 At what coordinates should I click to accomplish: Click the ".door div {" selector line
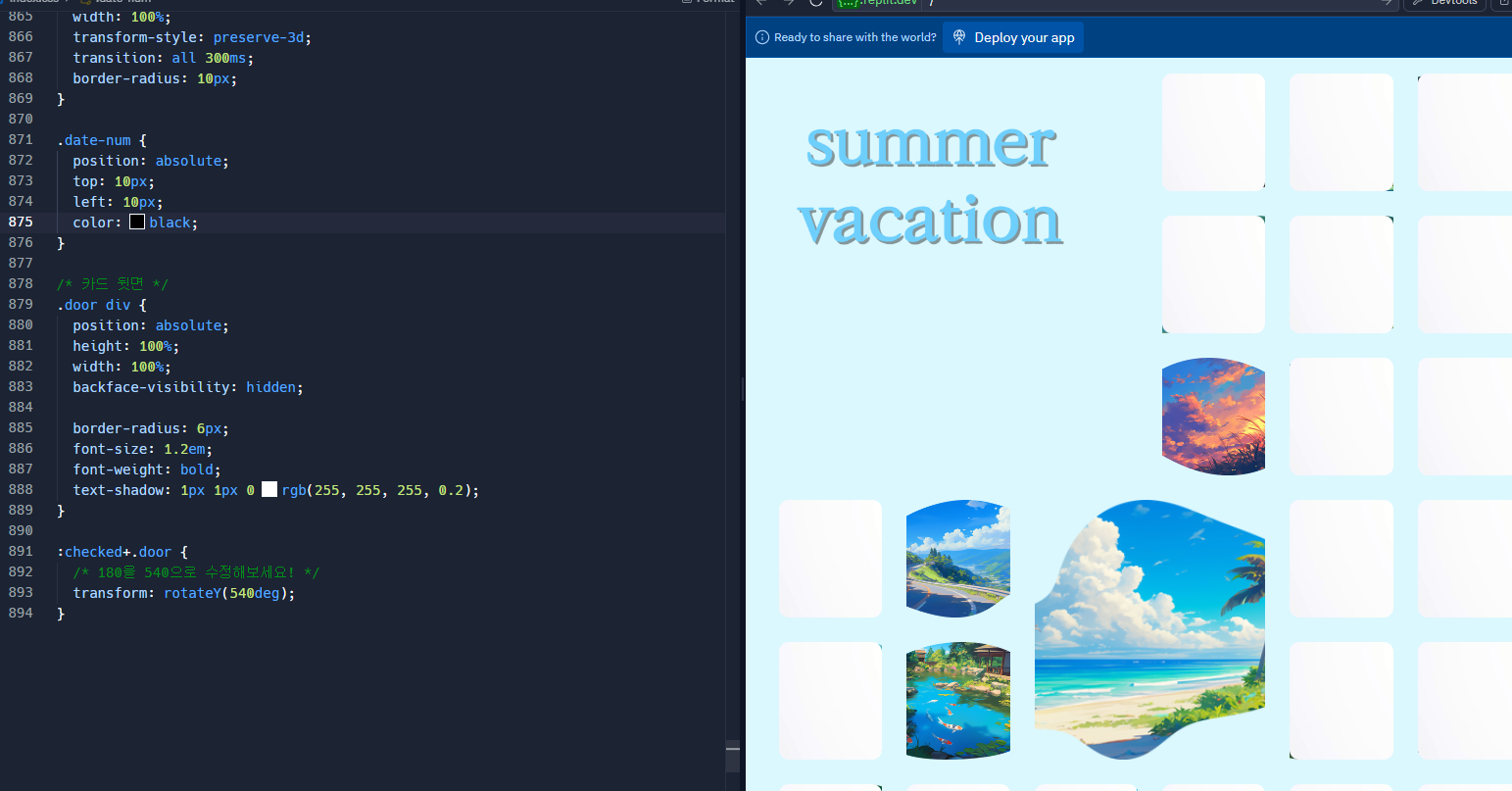pos(101,305)
